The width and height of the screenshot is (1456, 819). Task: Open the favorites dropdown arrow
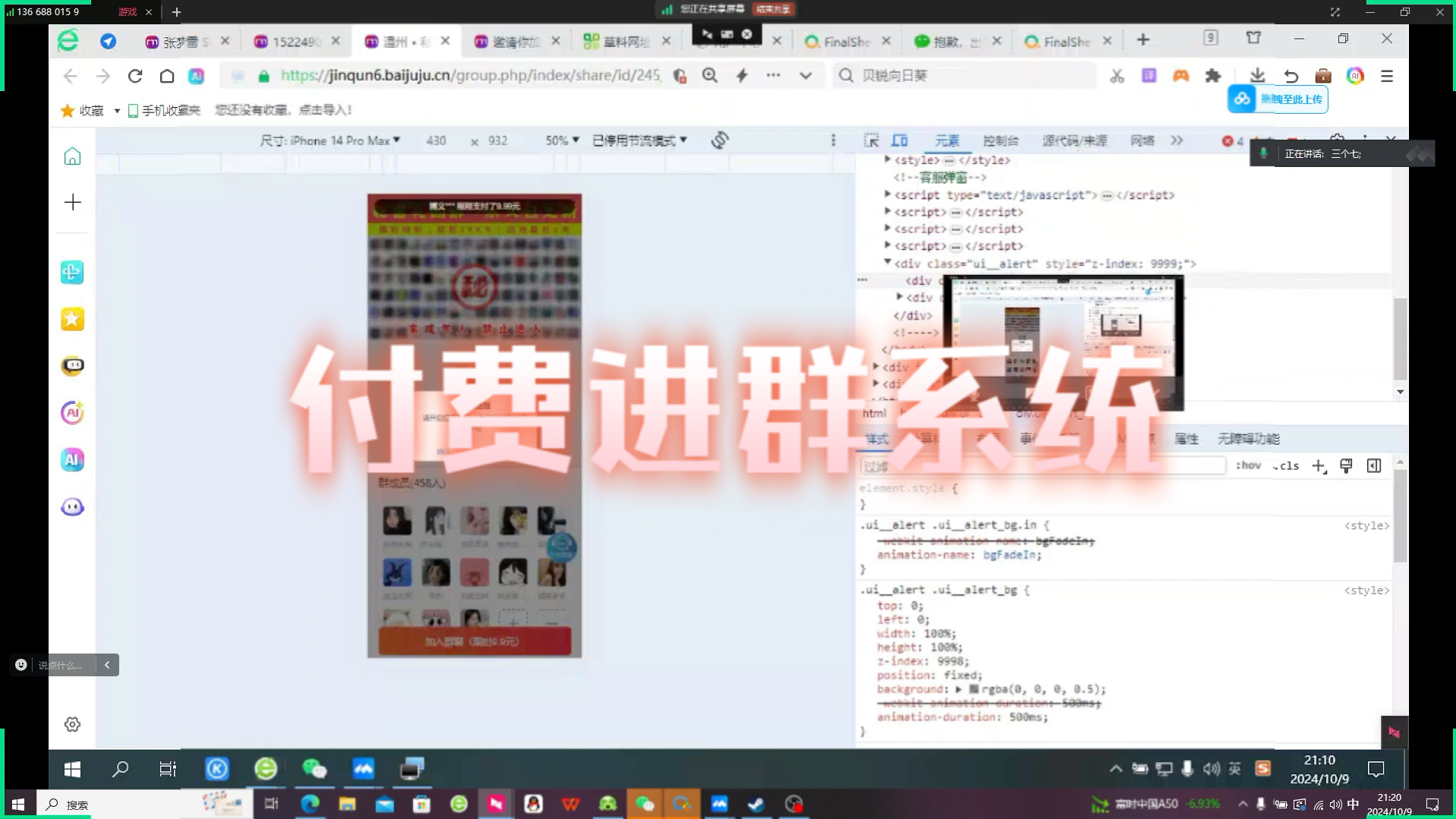(x=117, y=111)
